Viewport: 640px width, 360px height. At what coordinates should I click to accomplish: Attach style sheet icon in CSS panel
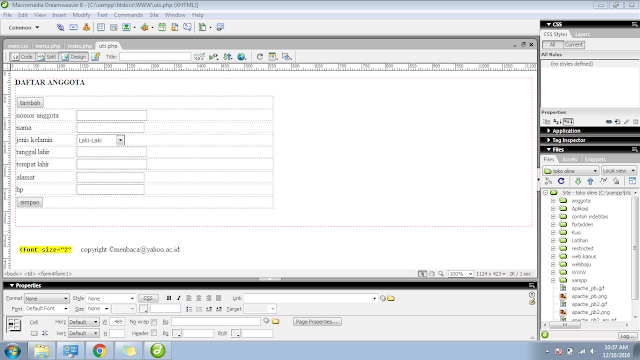point(609,122)
